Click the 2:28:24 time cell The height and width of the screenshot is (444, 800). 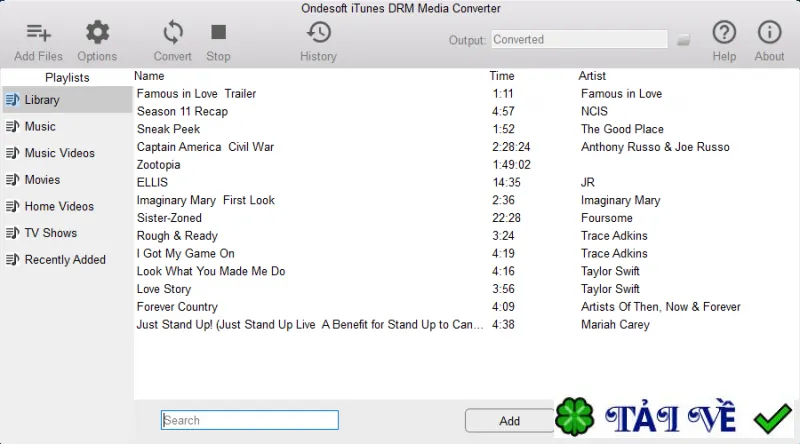click(x=511, y=147)
